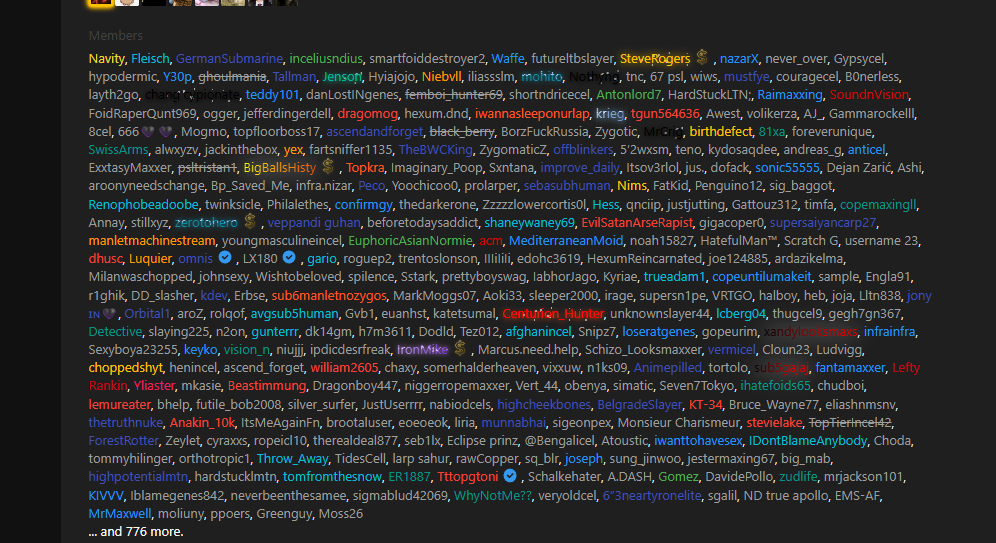Open Fleisch's profile link
Screen dimensions: 996x543
(150, 58)
